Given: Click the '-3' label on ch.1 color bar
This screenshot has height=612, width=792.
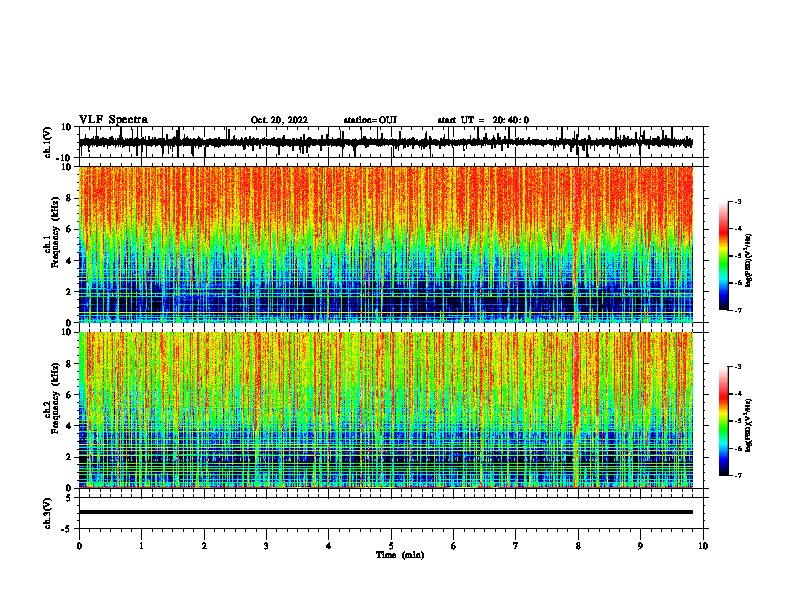Looking at the screenshot, I should coord(737,201).
